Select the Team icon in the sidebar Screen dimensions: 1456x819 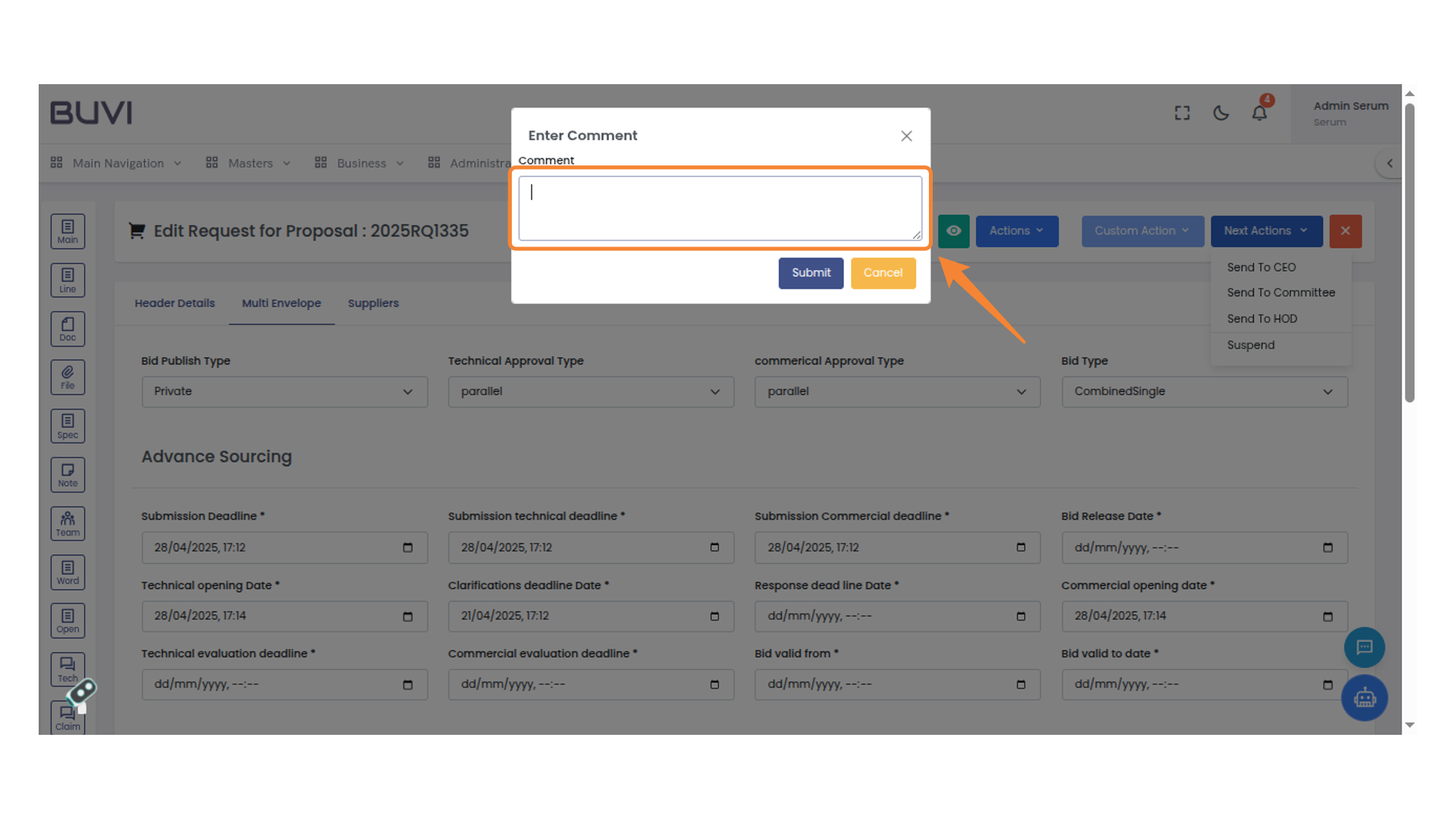click(67, 523)
